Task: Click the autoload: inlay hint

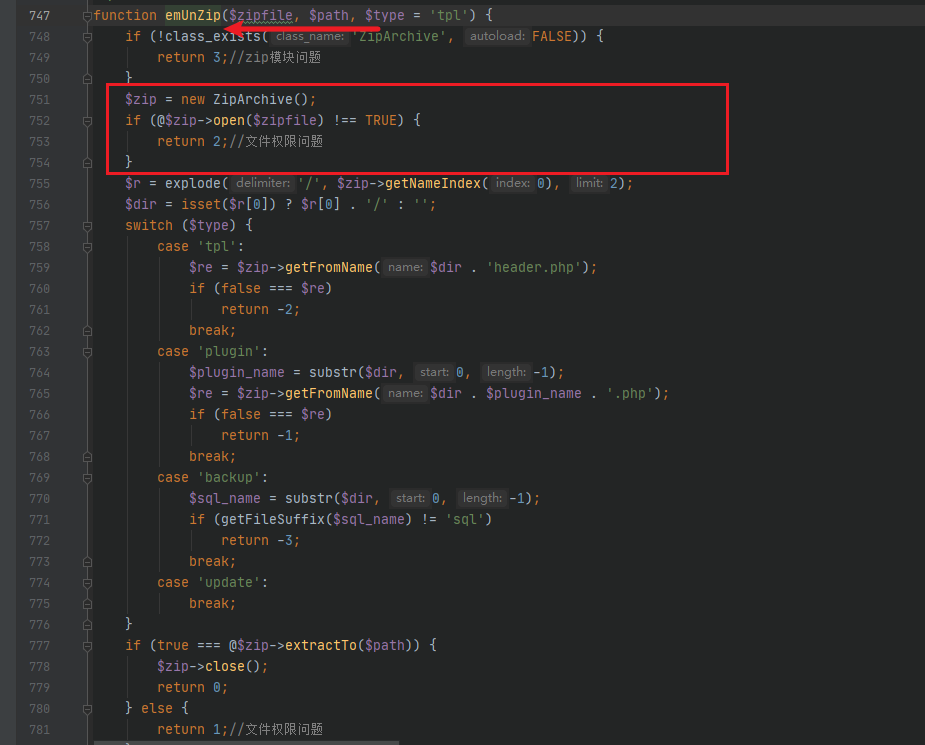Action: point(497,37)
